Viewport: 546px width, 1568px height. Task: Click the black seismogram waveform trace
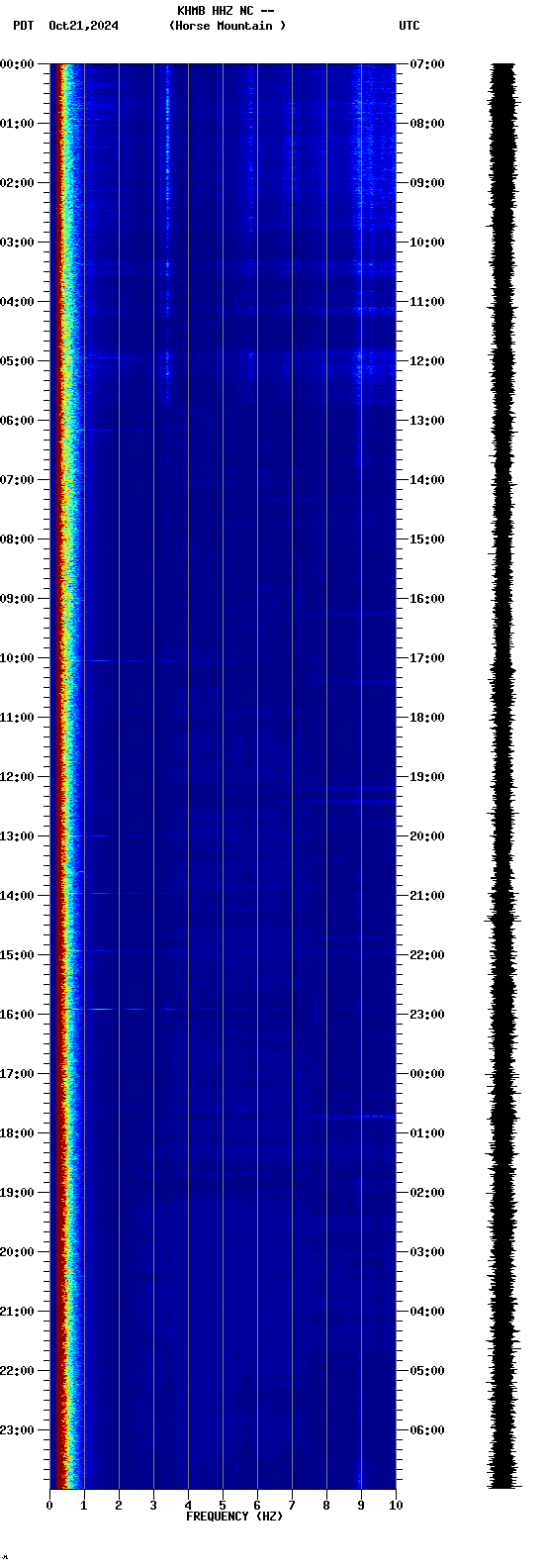[503, 776]
